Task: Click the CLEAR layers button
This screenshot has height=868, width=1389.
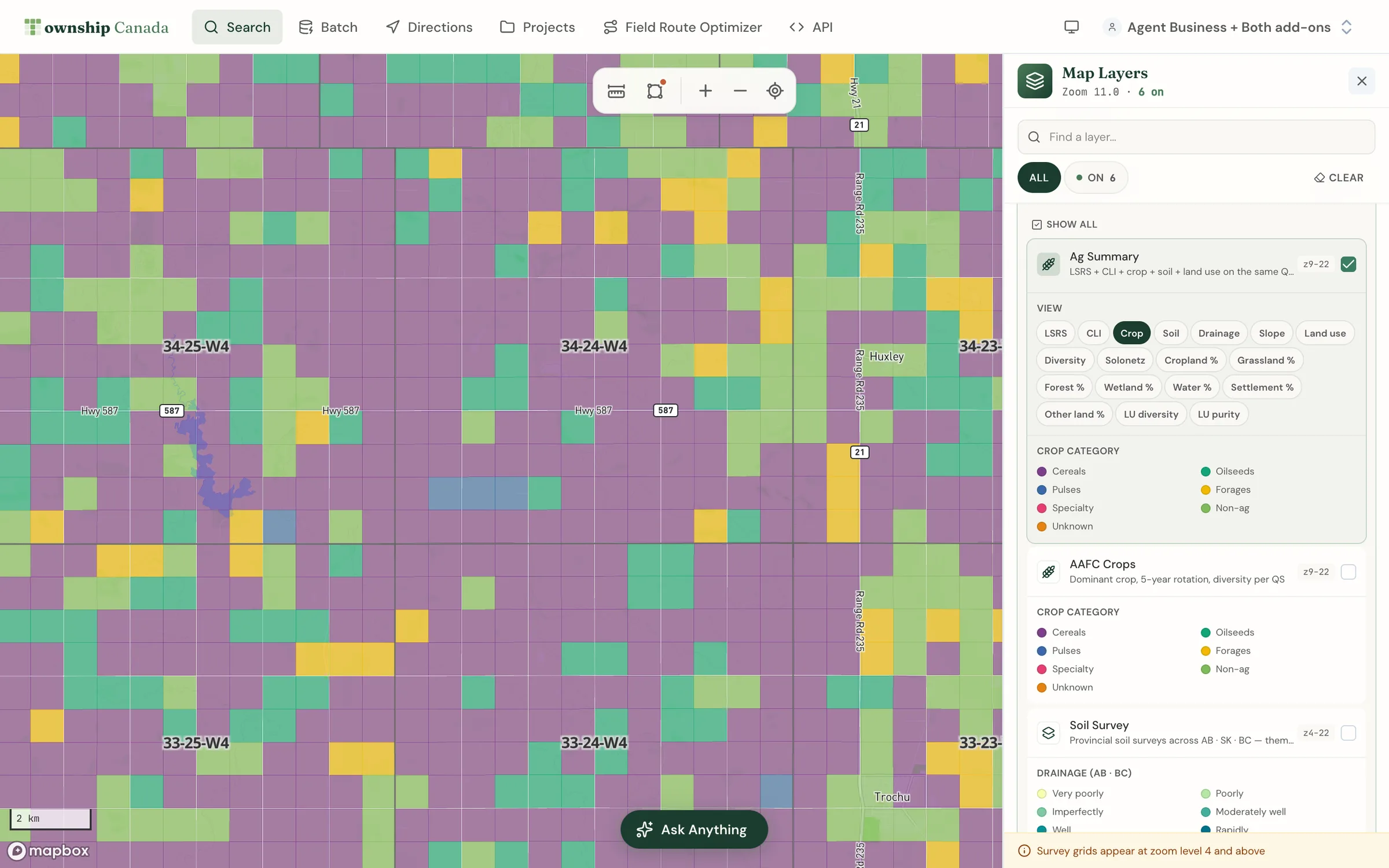Action: (1339, 178)
